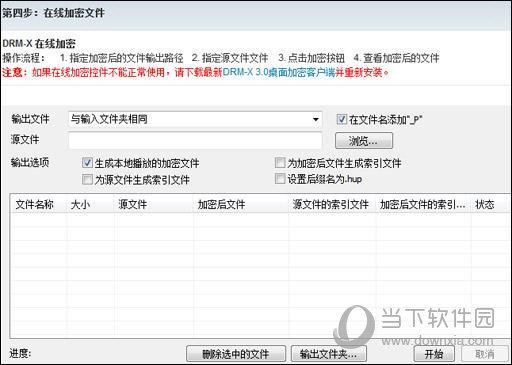Click the 删除选中的文件 button
Viewport: 512px width, 365px height.
(x=236, y=354)
